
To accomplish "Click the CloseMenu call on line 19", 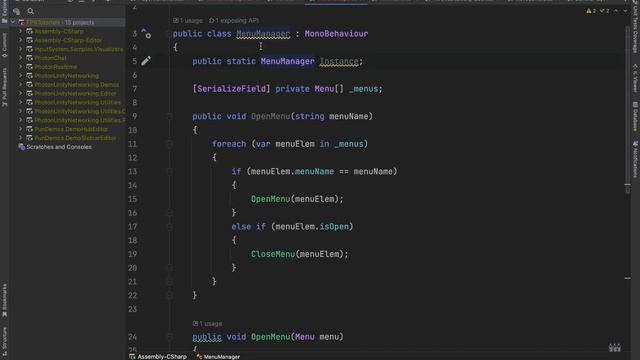I will tap(273, 254).
